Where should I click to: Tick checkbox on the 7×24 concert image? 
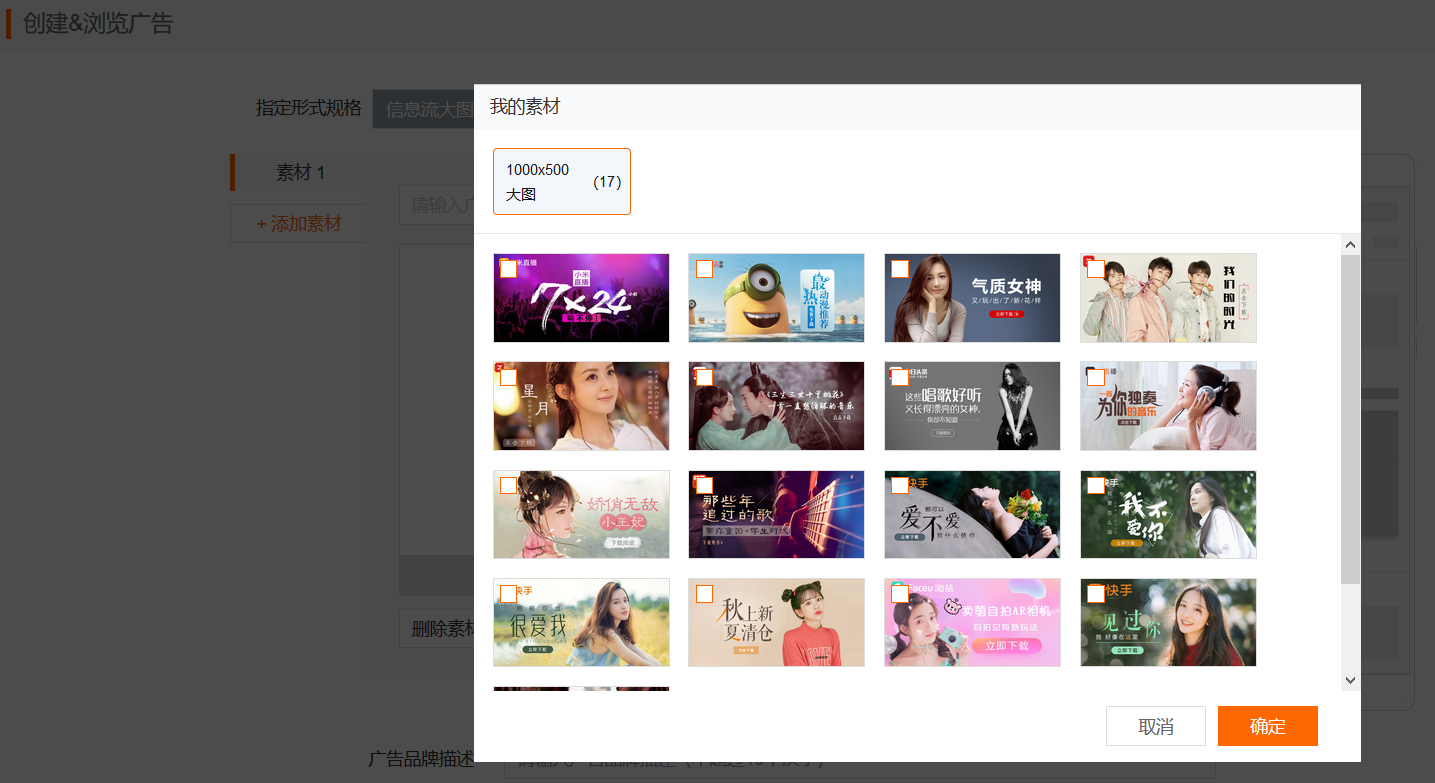coord(508,269)
